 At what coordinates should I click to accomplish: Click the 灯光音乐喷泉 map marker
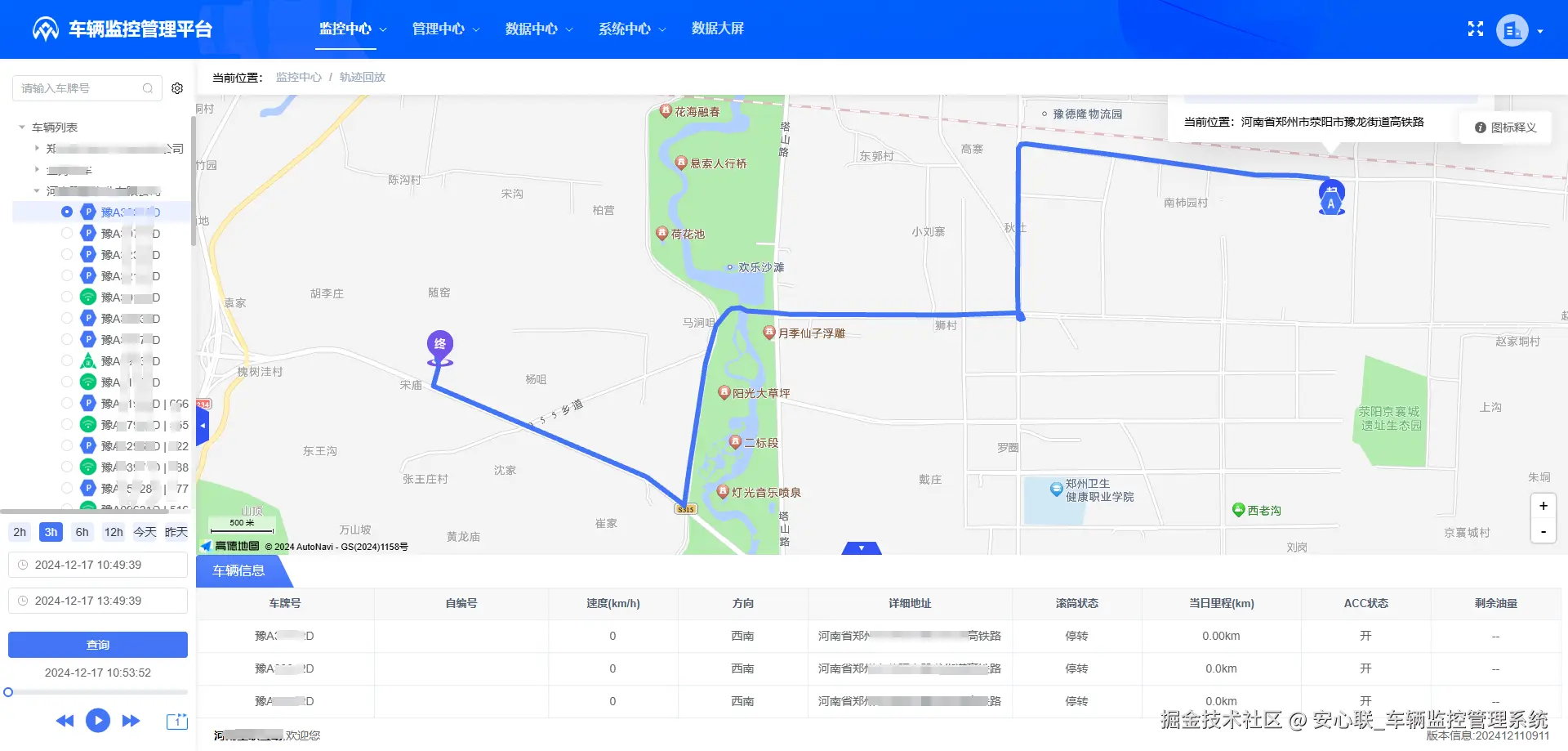point(723,492)
